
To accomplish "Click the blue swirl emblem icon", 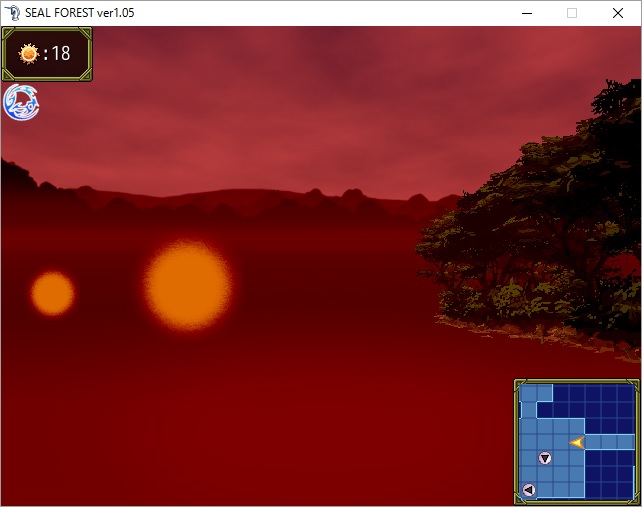I will [21, 102].
